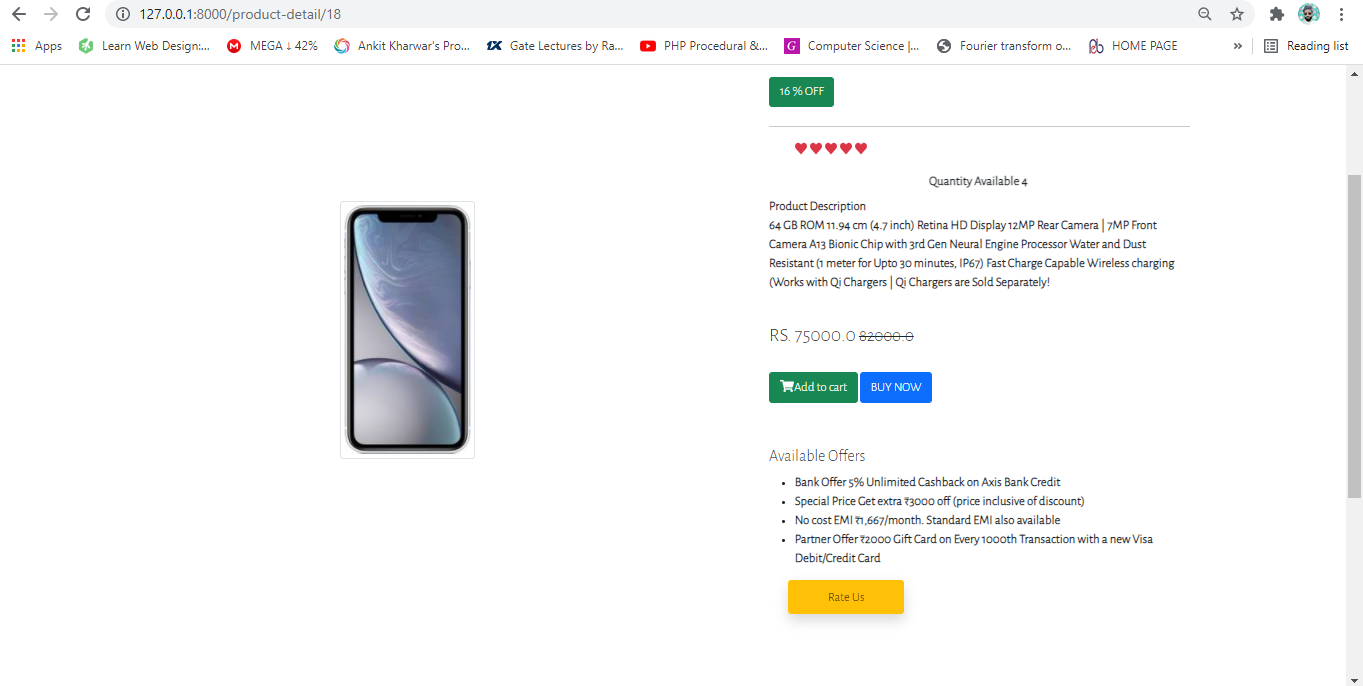Expand the hidden bookmarks chevron
The width and height of the screenshot is (1363, 686).
1237,45
